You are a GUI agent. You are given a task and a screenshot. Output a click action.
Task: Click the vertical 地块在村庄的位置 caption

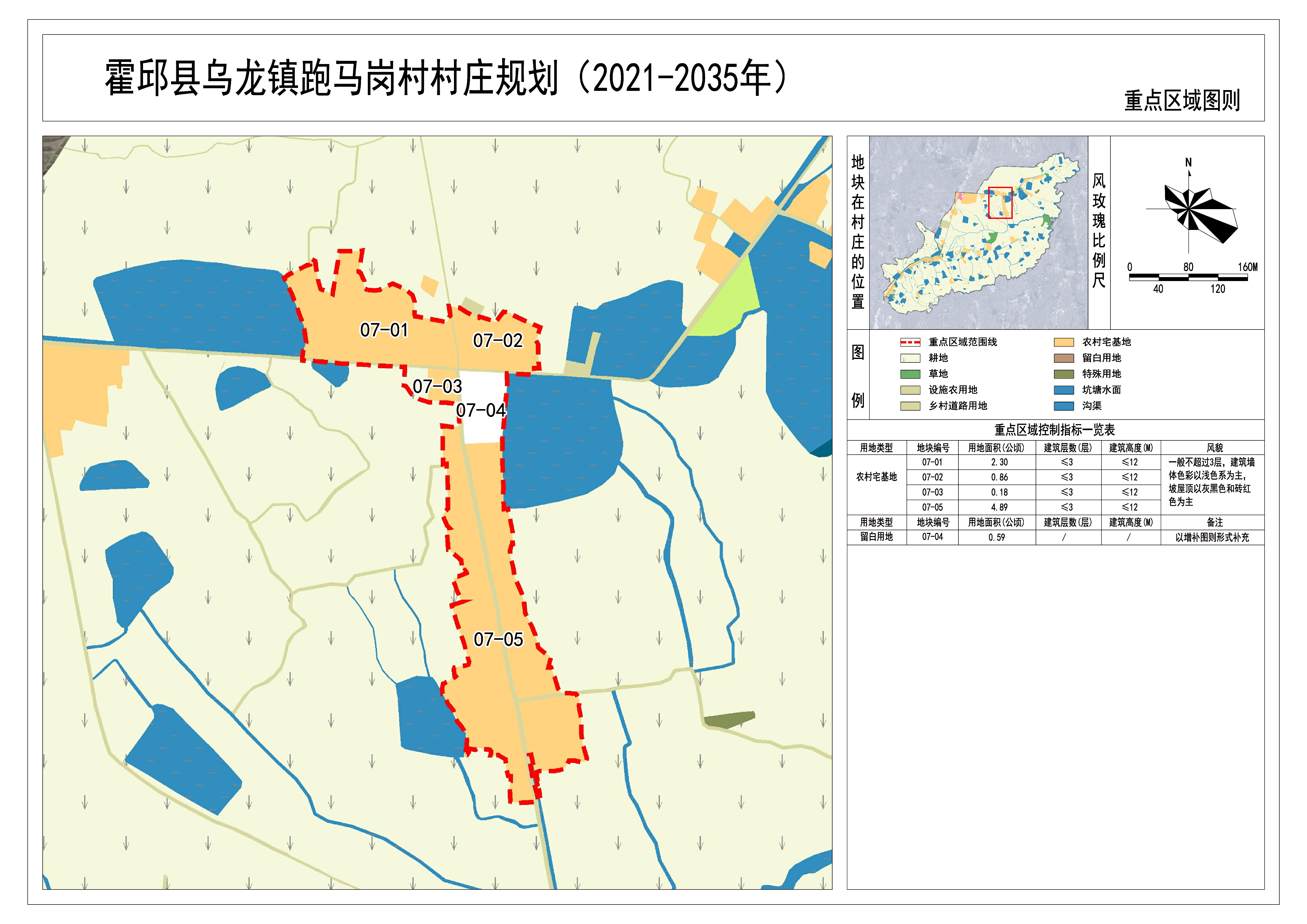point(858,232)
